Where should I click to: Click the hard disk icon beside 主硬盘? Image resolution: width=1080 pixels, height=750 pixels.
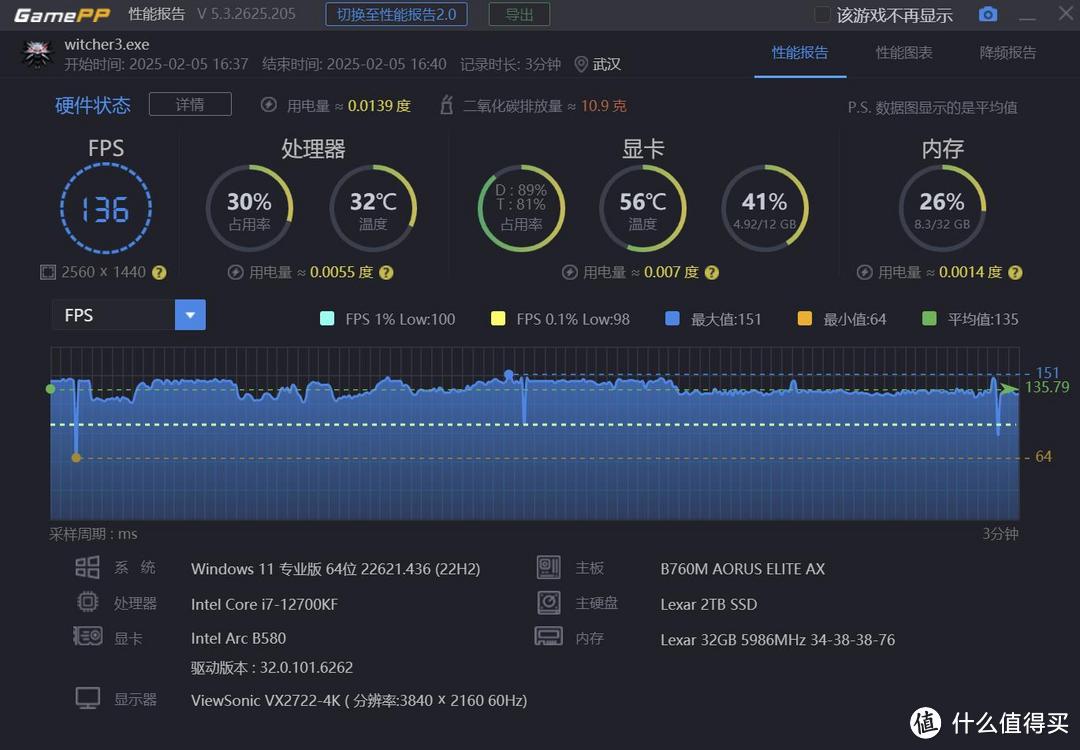click(548, 603)
